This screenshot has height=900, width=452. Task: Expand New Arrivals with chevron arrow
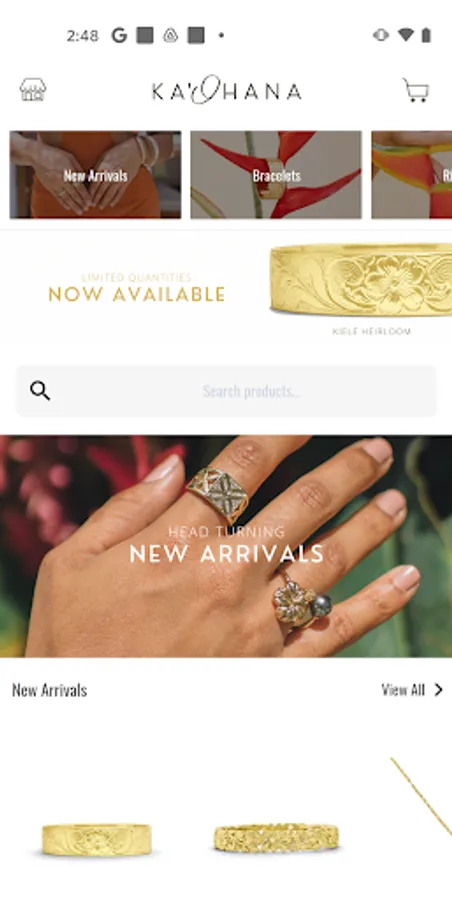tap(438, 689)
